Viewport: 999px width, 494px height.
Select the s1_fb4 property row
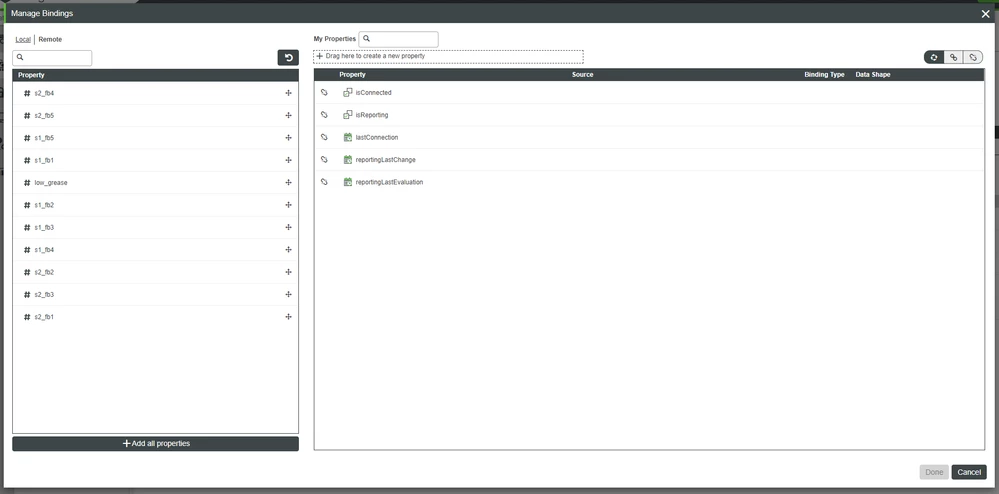pyautogui.click(x=155, y=250)
